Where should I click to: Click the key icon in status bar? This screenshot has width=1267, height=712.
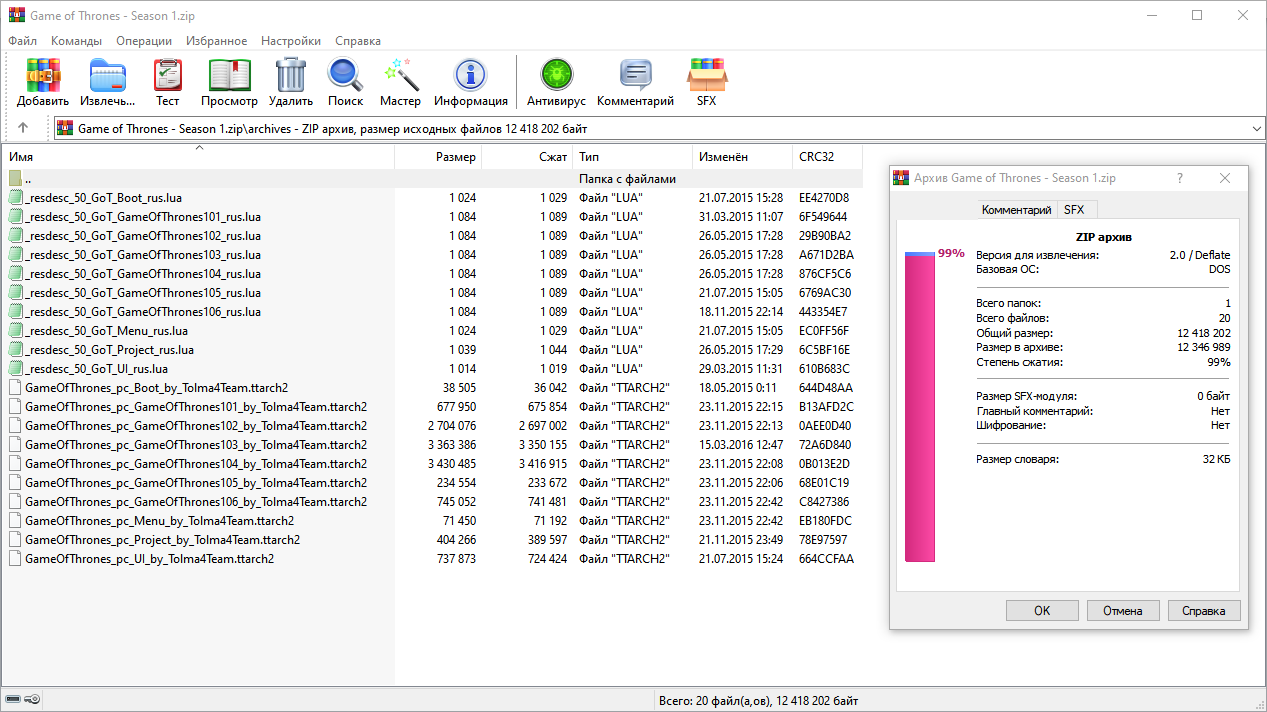click(32, 700)
